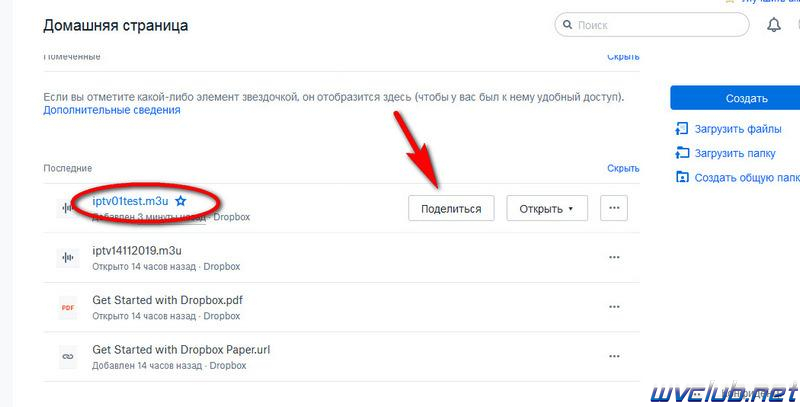Open the Открыть dropdown for iptv01test.m3u
This screenshot has width=800, height=407.
(x=546, y=208)
